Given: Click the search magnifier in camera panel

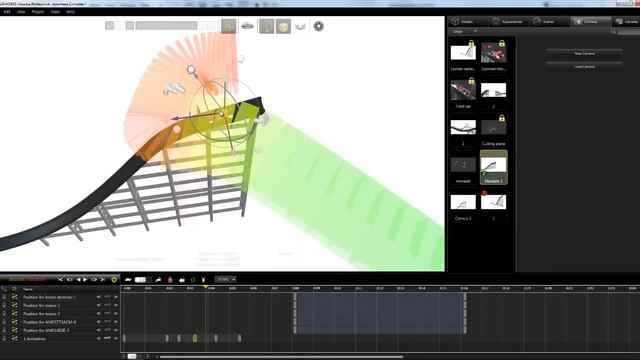Looking at the screenshot, I should 613,31.
